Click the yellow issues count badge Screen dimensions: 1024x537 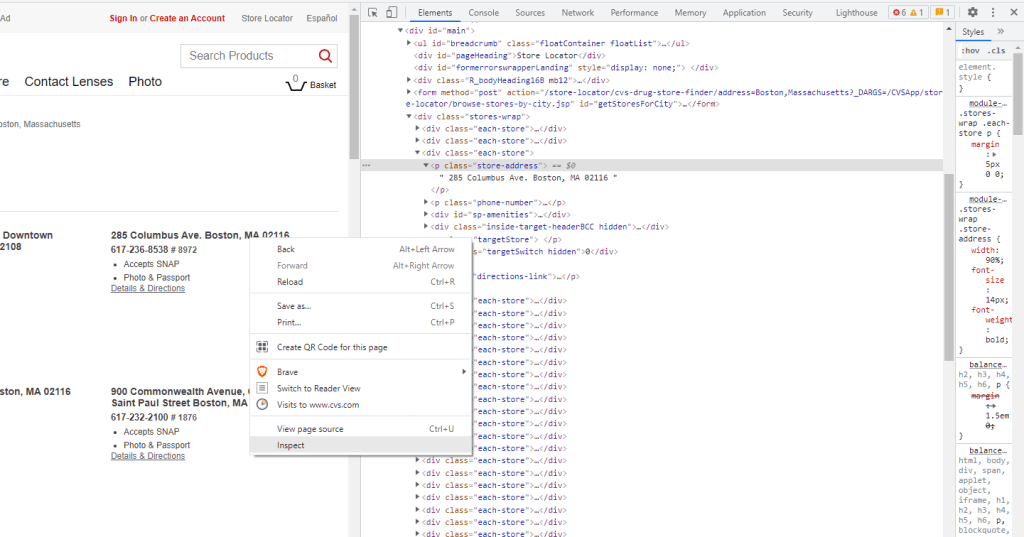pyautogui.click(x=941, y=13)
